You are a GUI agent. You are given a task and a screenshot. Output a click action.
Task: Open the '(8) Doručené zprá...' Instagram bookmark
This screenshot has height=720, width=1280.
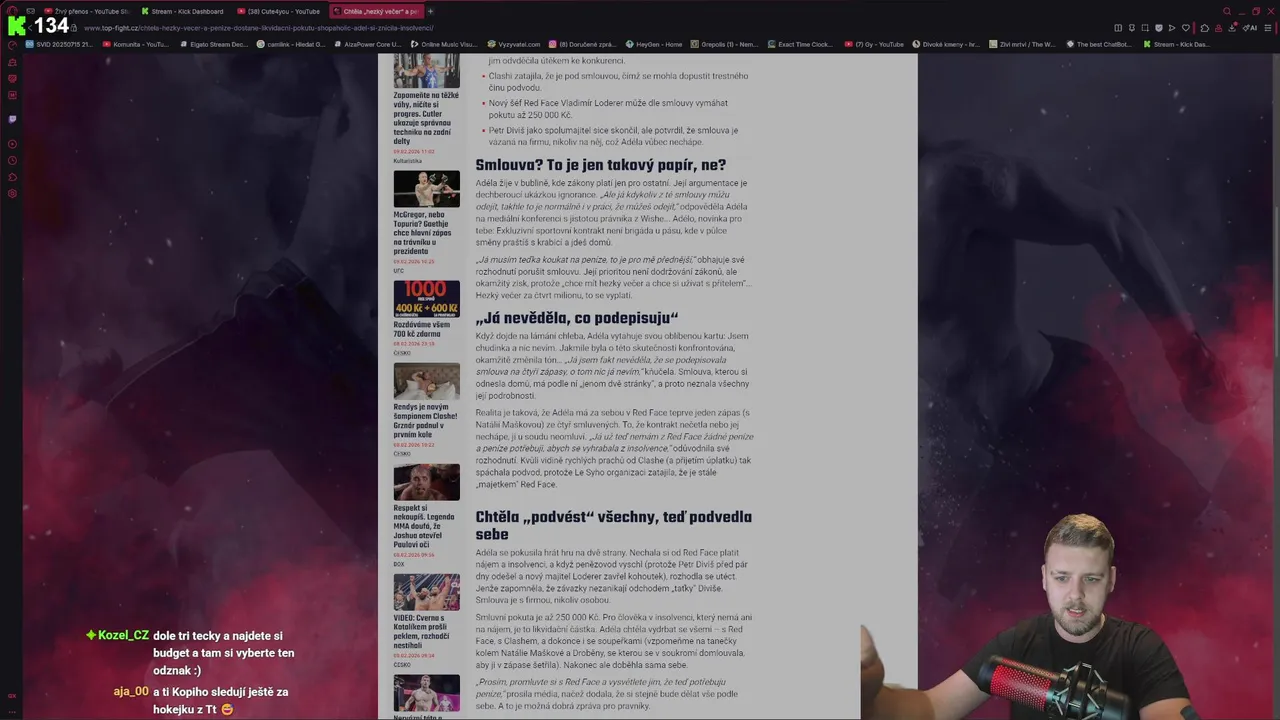(x=582, y=44)
